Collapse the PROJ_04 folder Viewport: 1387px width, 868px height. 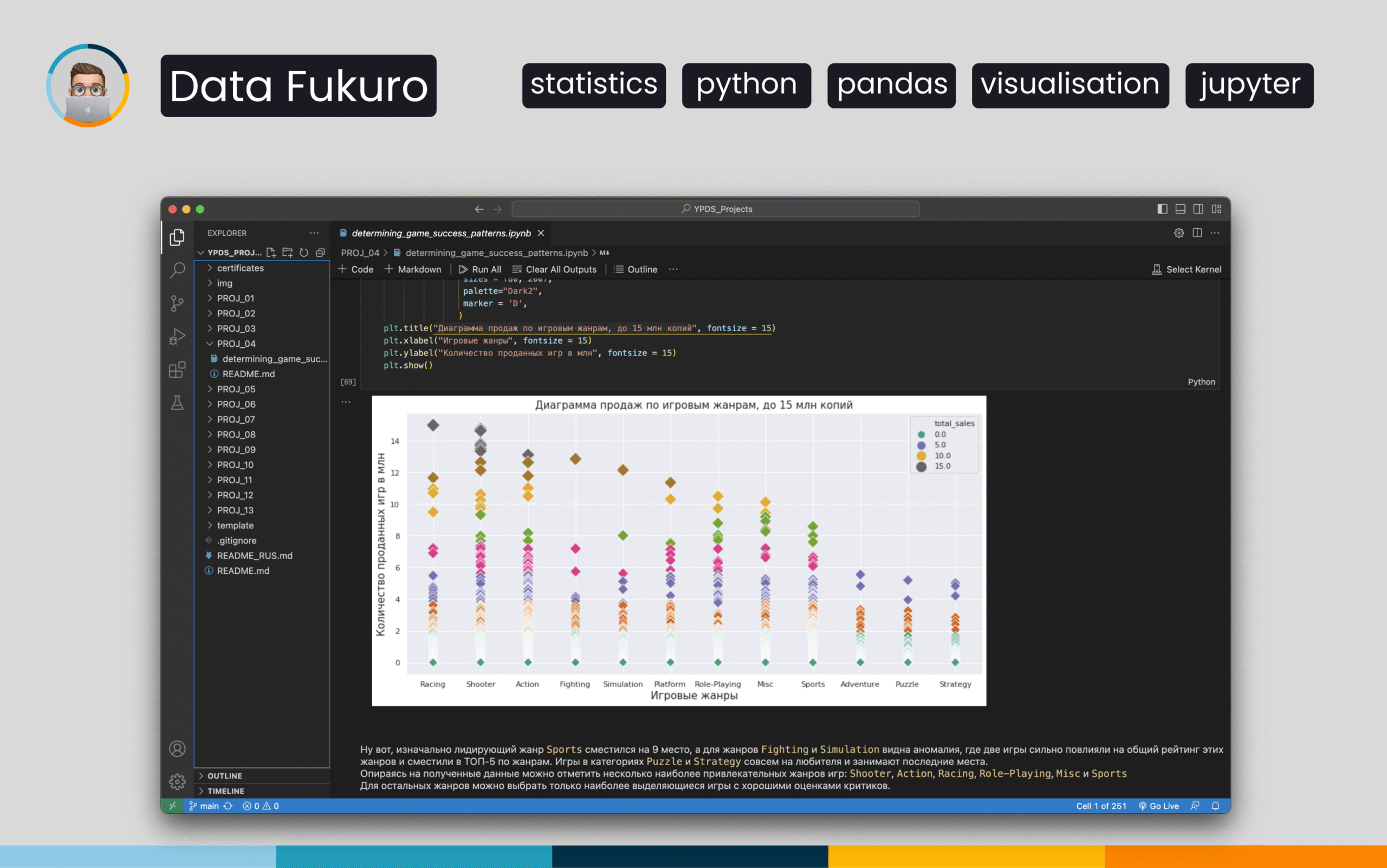point(236,344)
